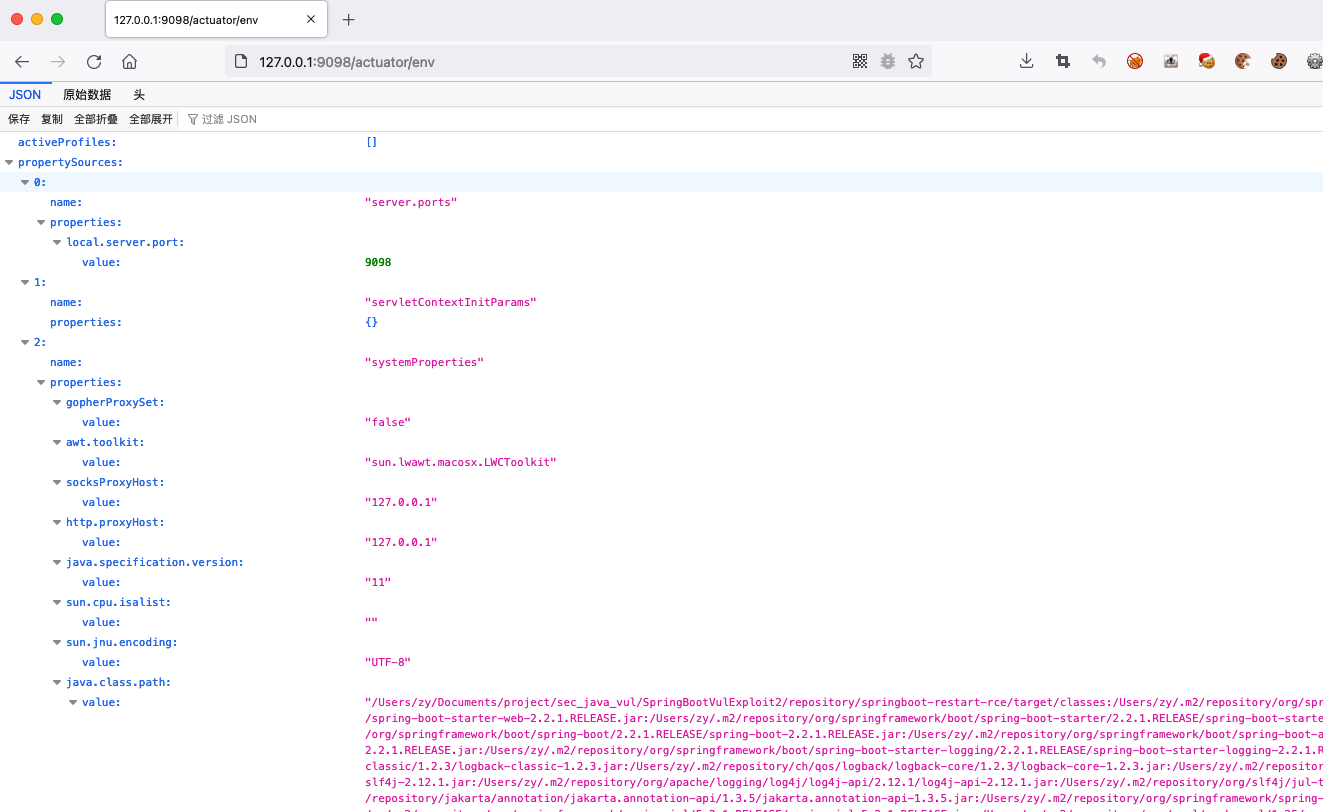Image resolution: width=1323 pixels, height=812 pixels.
Task: Generate a QR code for this page
Action: (x=860, y=61)
